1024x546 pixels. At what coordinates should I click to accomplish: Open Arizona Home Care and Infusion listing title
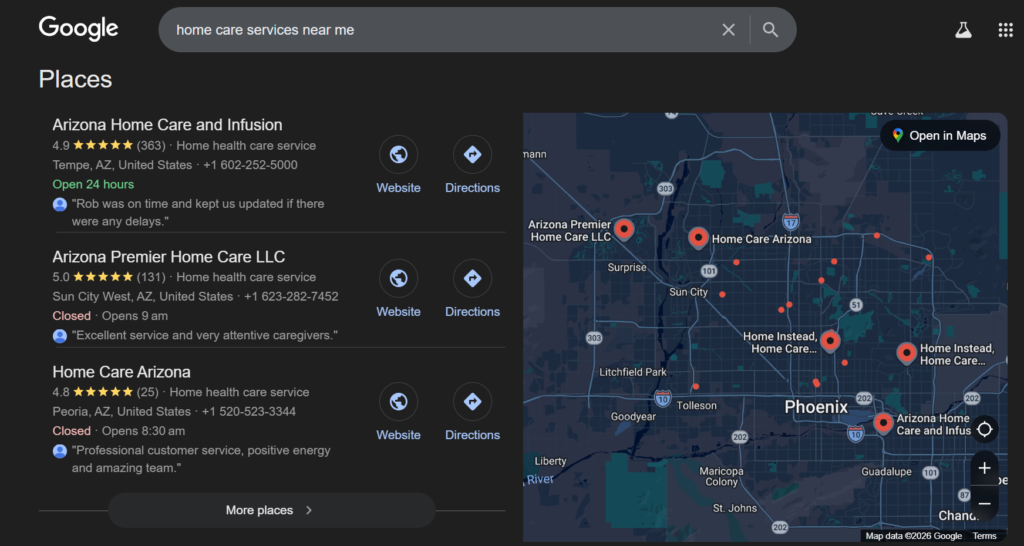pyautogui.click(x=167, y=125)
